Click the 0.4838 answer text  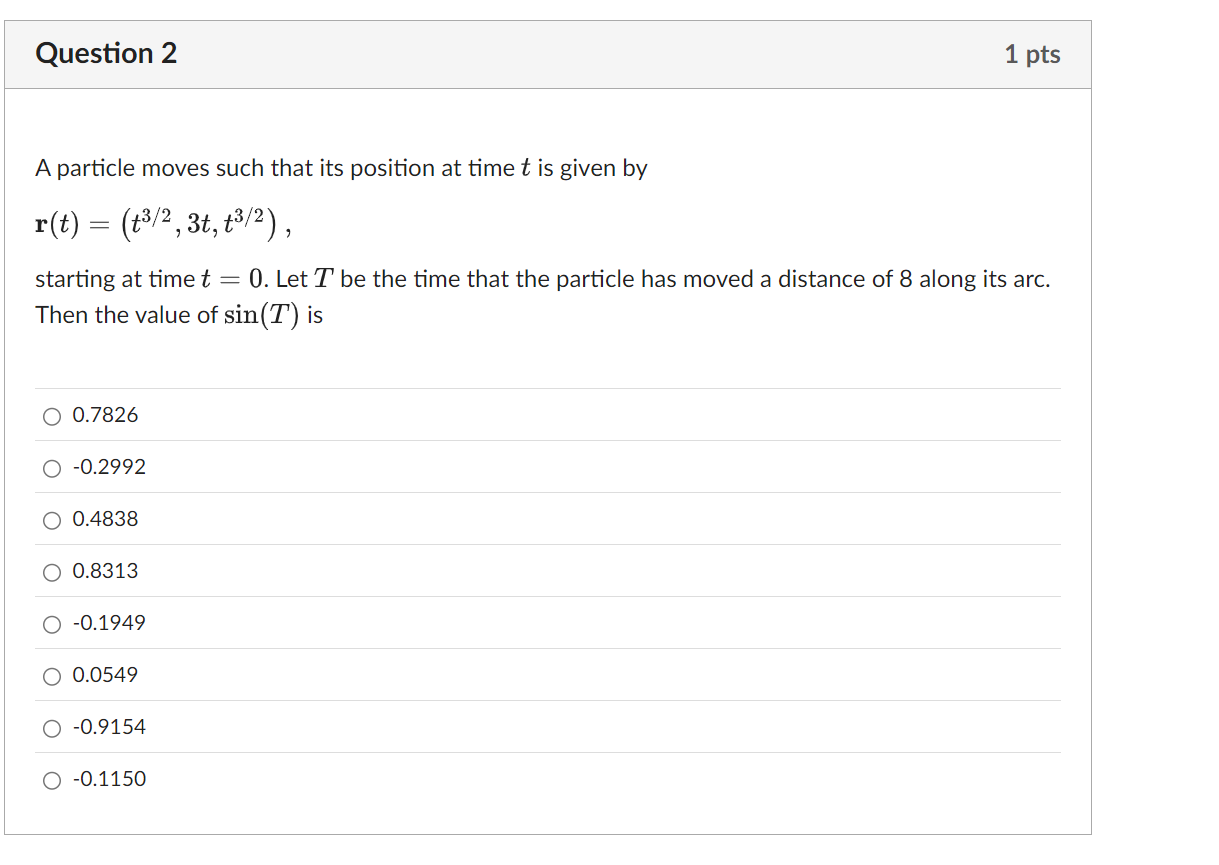point(104,519)
